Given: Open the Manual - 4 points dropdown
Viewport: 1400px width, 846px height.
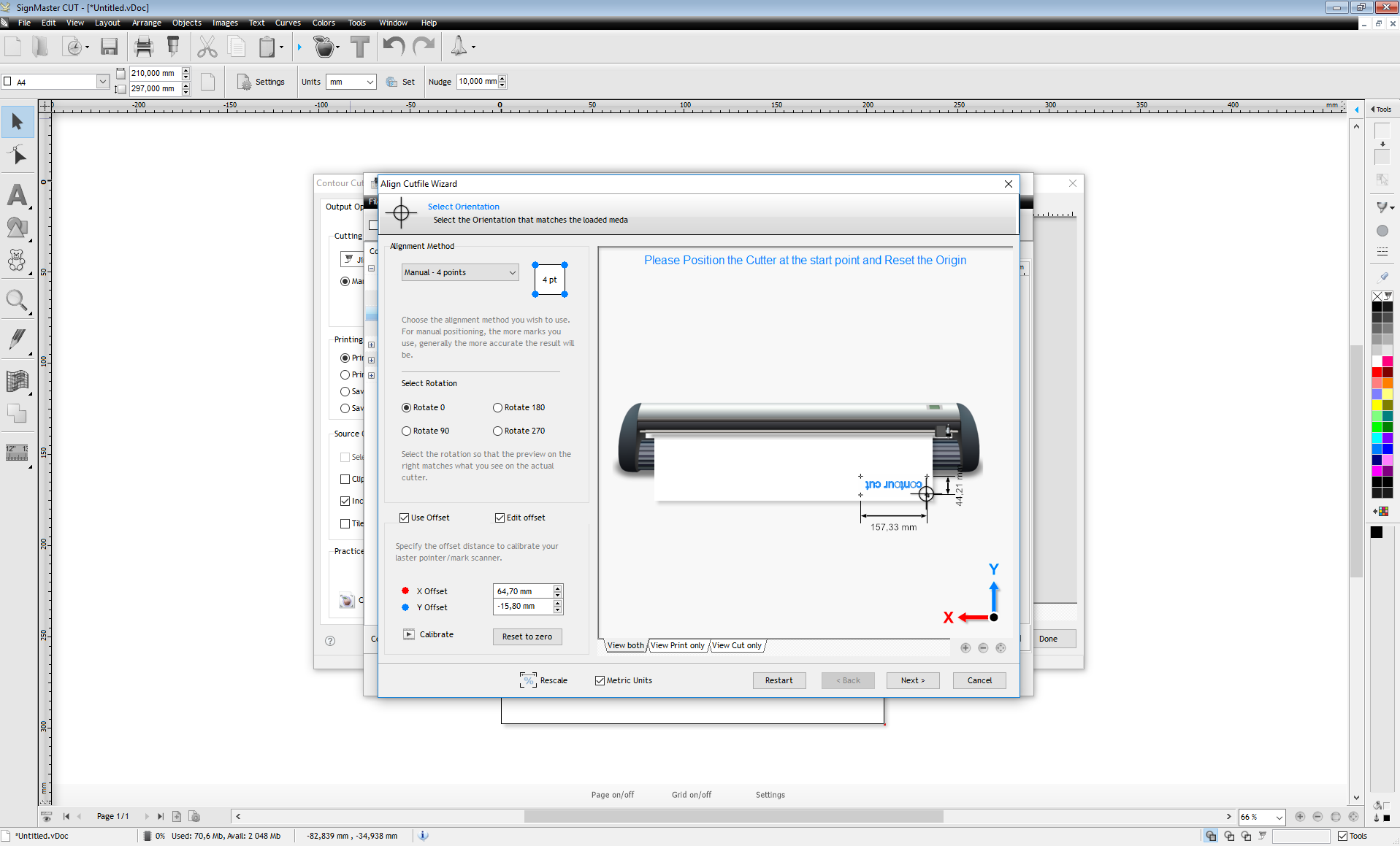Looking at the screenshot, I should 460,272.
